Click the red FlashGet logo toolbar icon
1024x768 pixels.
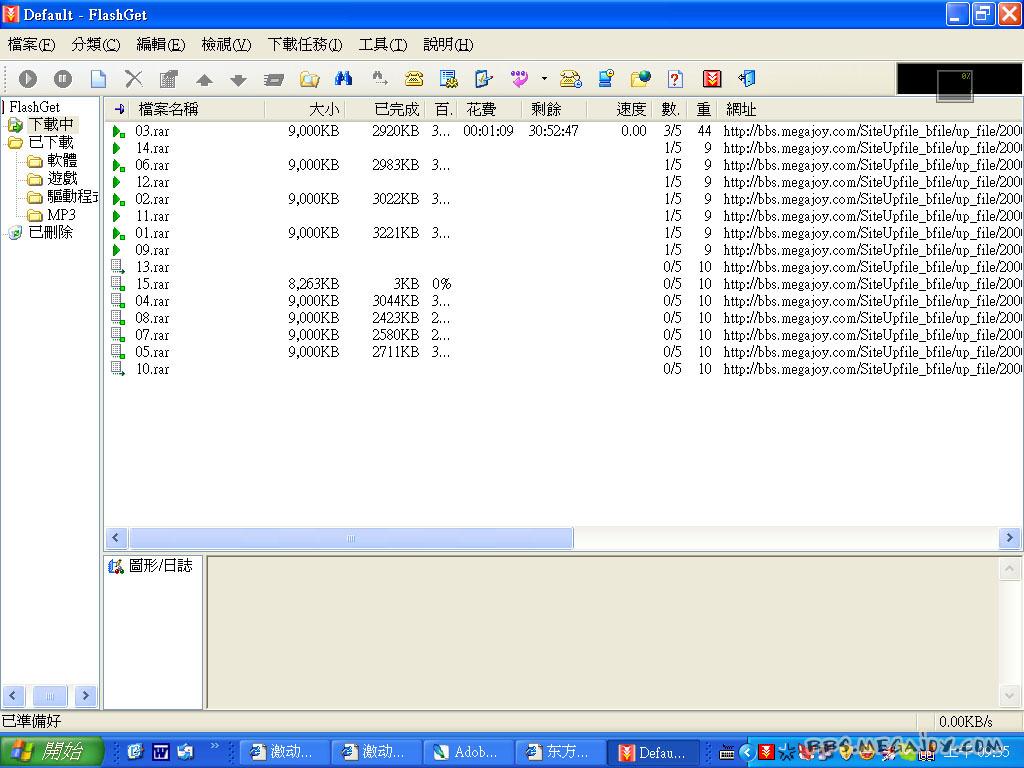coord(712,79)
